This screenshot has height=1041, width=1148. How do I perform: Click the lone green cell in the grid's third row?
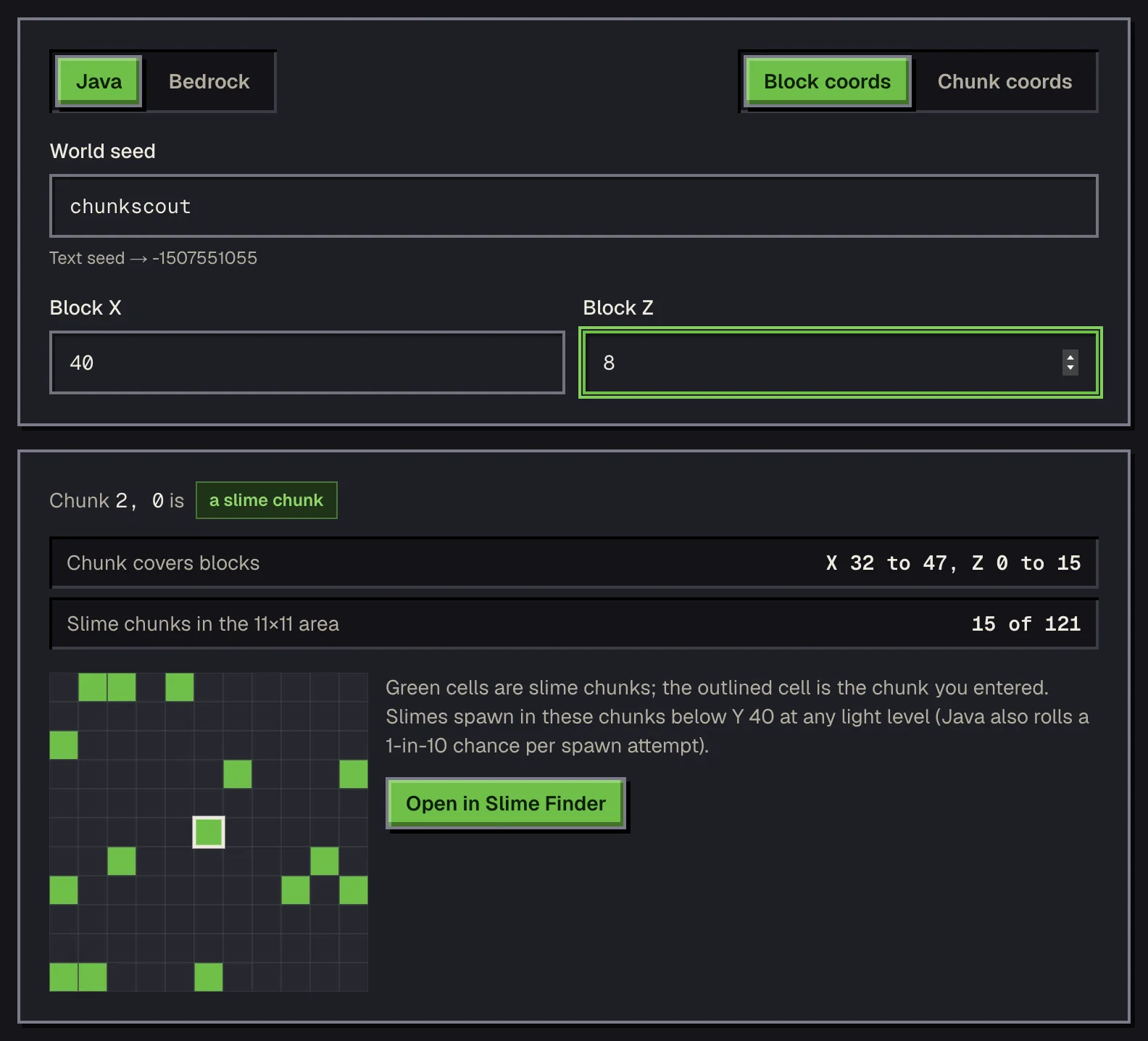coord(64,745)
